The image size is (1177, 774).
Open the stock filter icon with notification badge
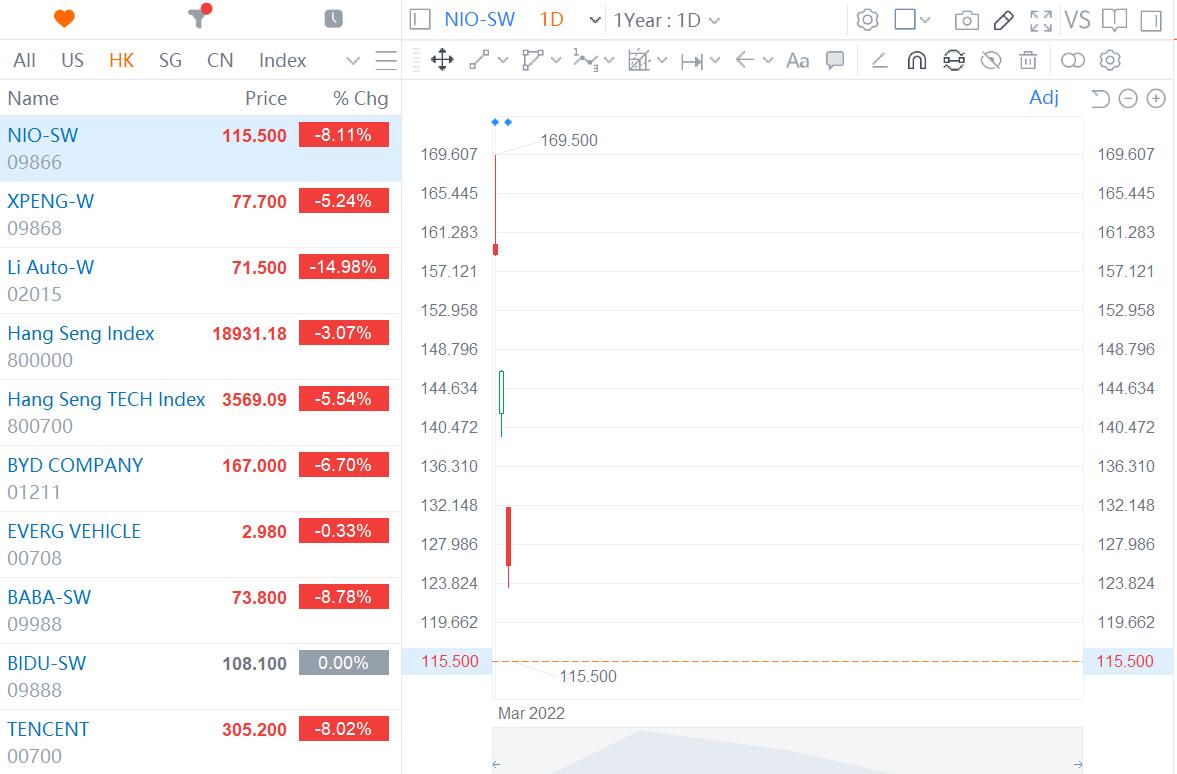(196, 18)
